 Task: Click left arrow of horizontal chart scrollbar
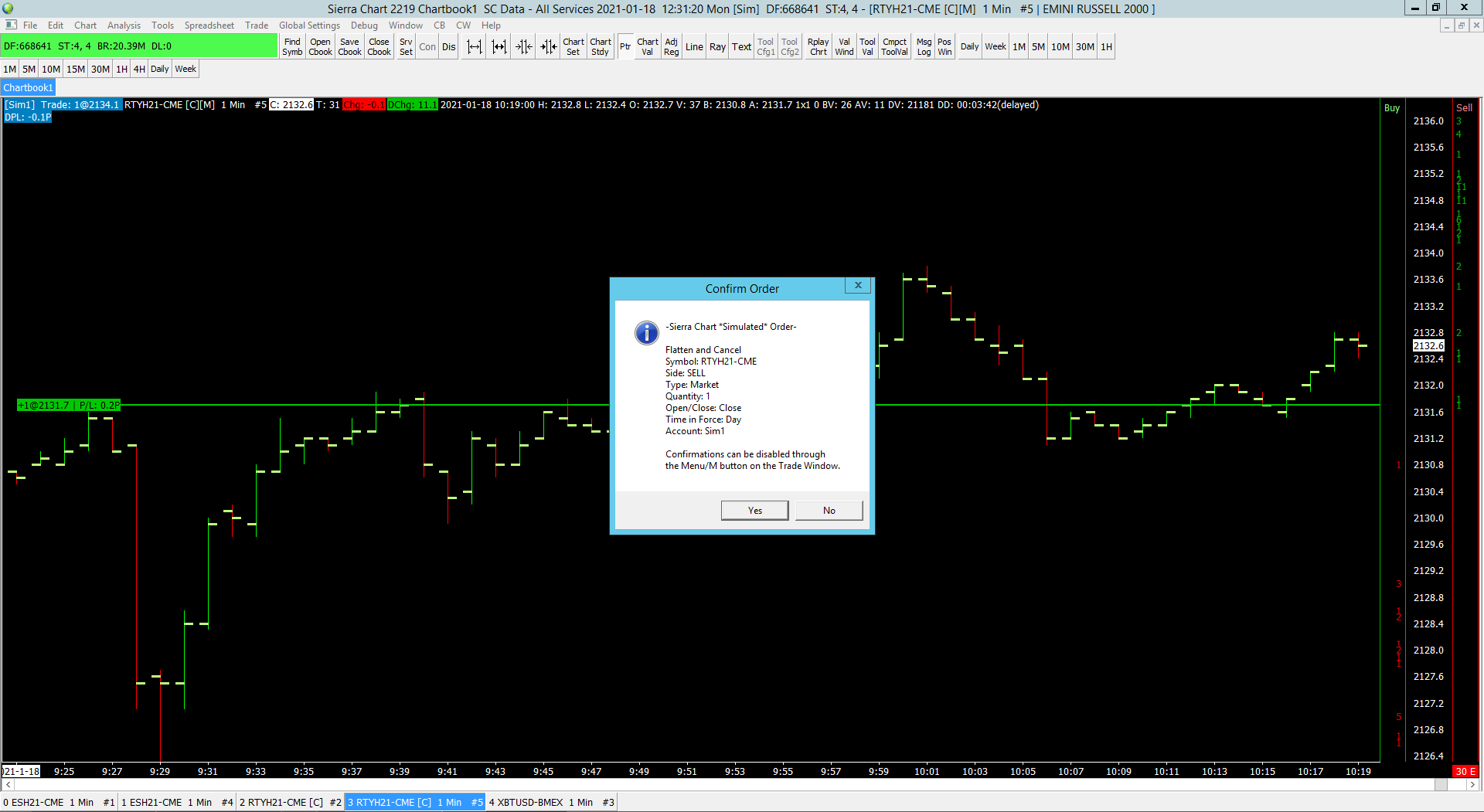coord(8,785)
